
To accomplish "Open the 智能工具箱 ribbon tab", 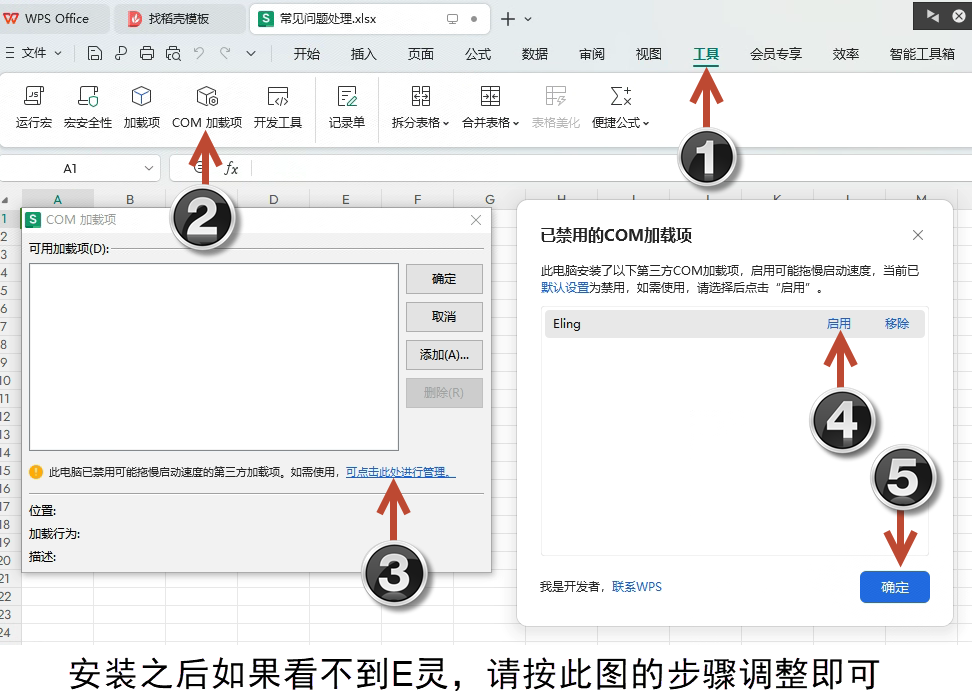I will (x=922, y=55).
